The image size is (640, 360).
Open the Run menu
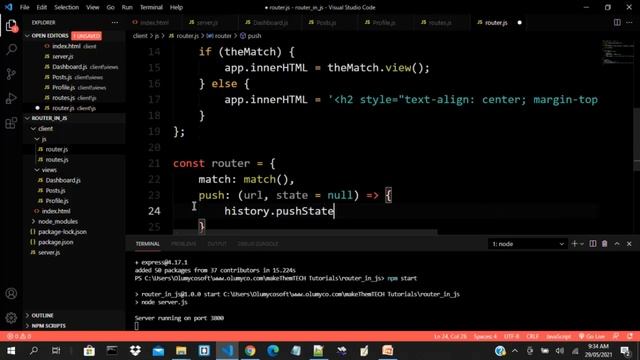pyautogui.click(x=127, y=7)
